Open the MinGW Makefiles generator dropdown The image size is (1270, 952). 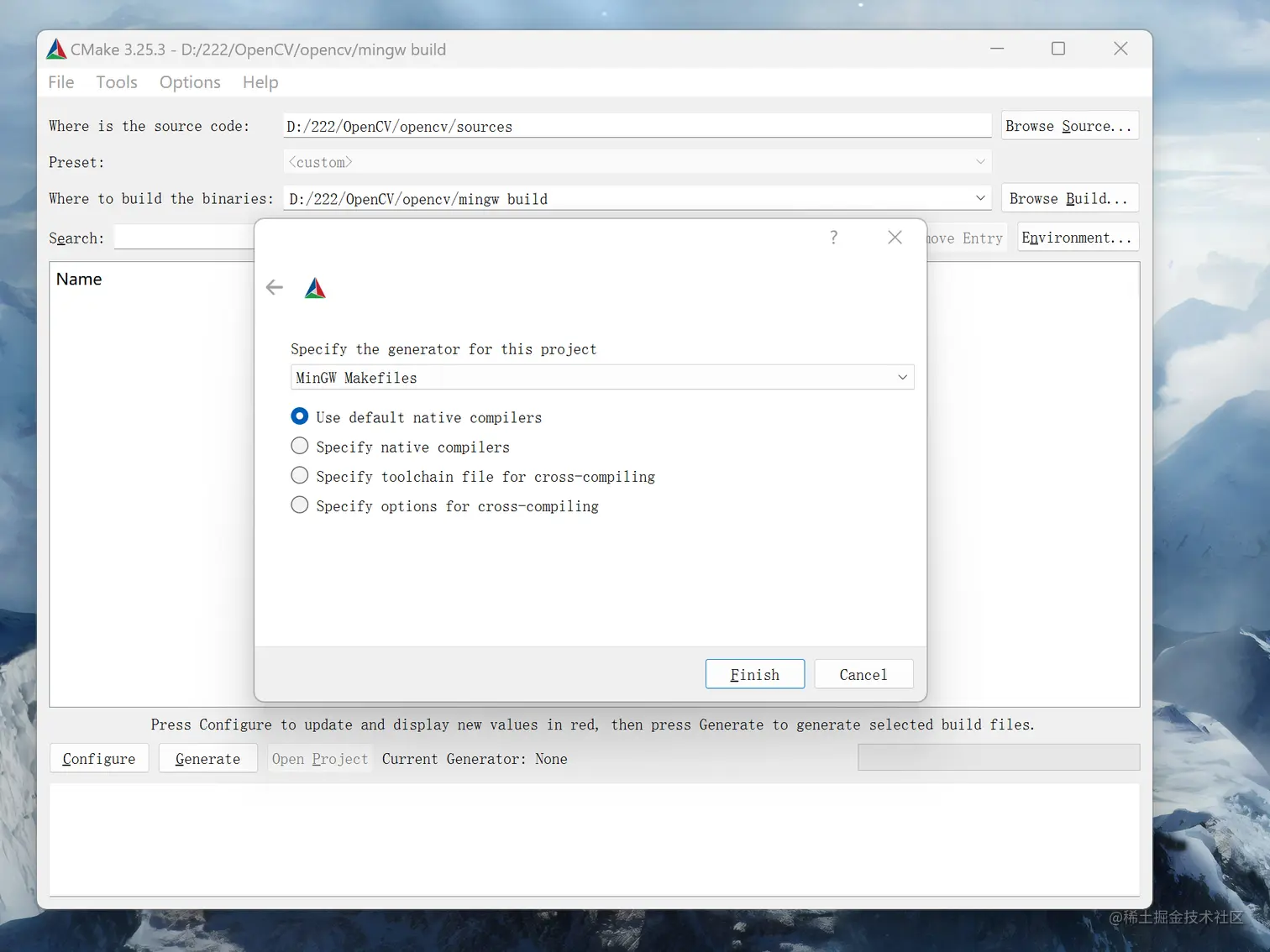click(602, 378)
